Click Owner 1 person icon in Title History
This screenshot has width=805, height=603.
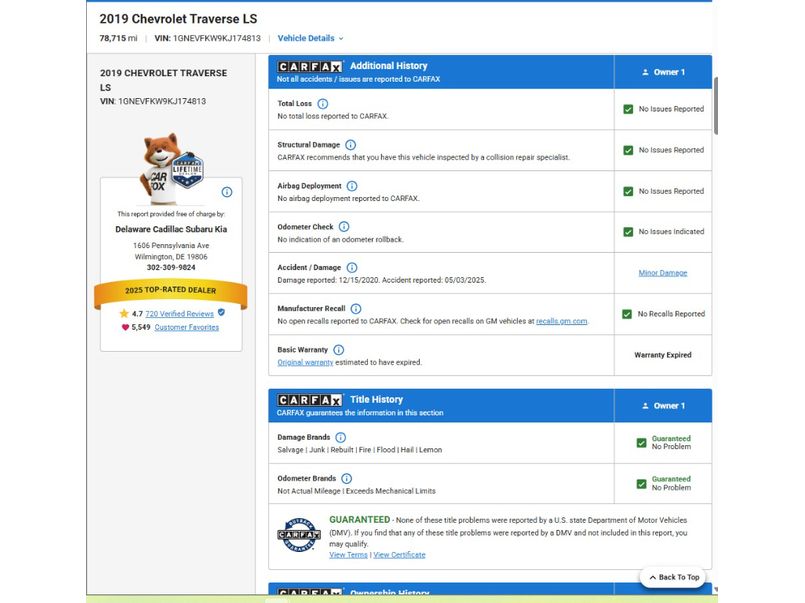click(x=645, y=406)
